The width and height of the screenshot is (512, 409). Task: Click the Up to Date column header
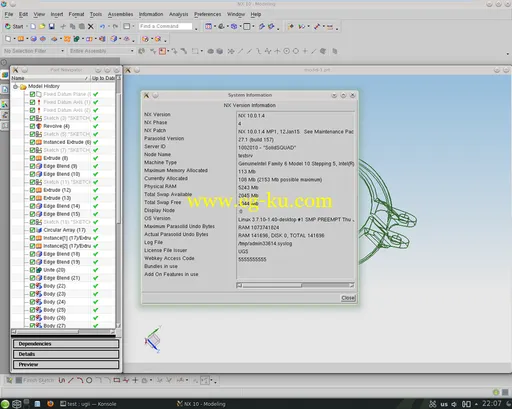(103, 78)
